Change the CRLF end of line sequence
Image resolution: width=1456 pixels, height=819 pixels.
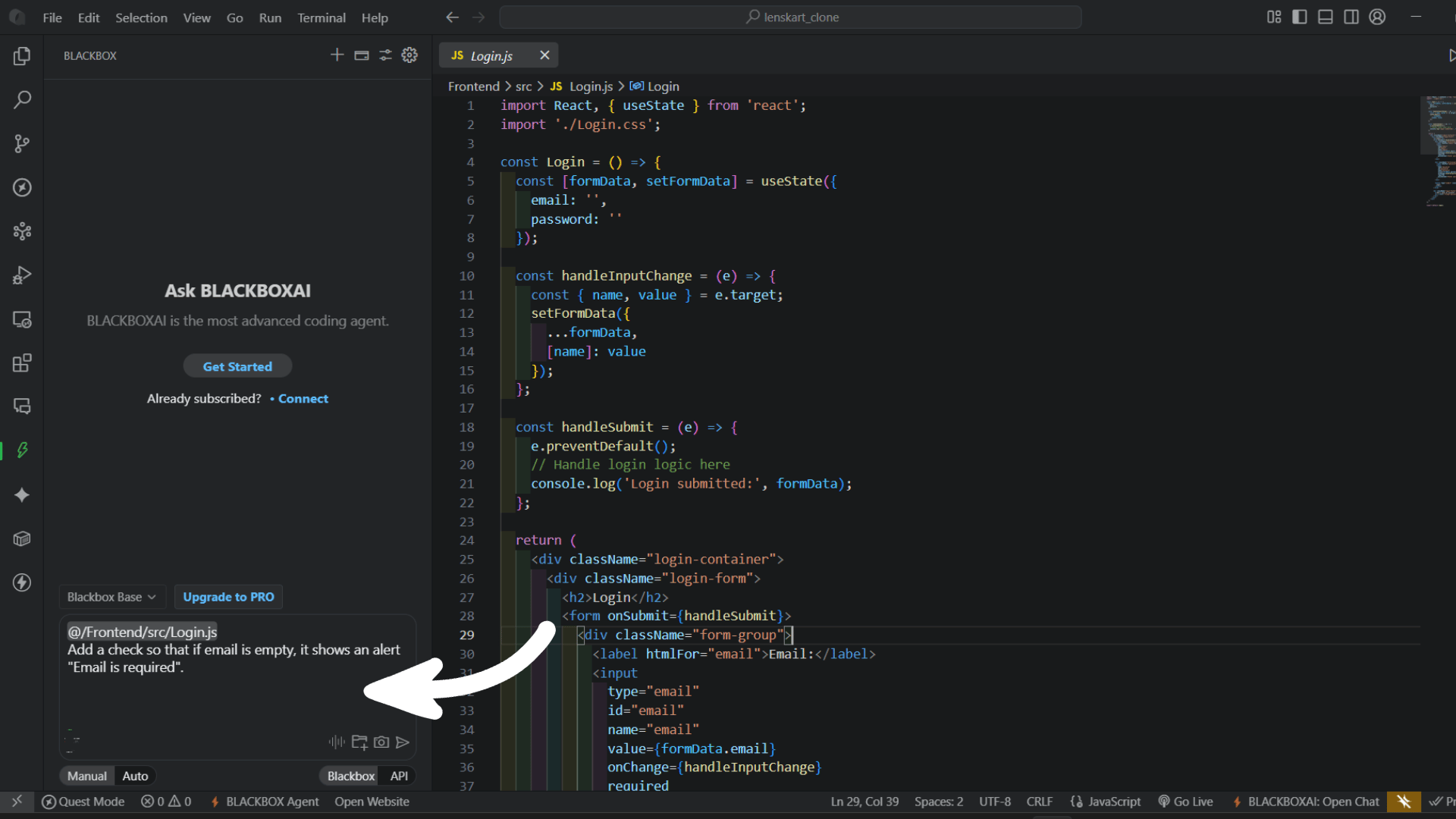(1039, 802)
